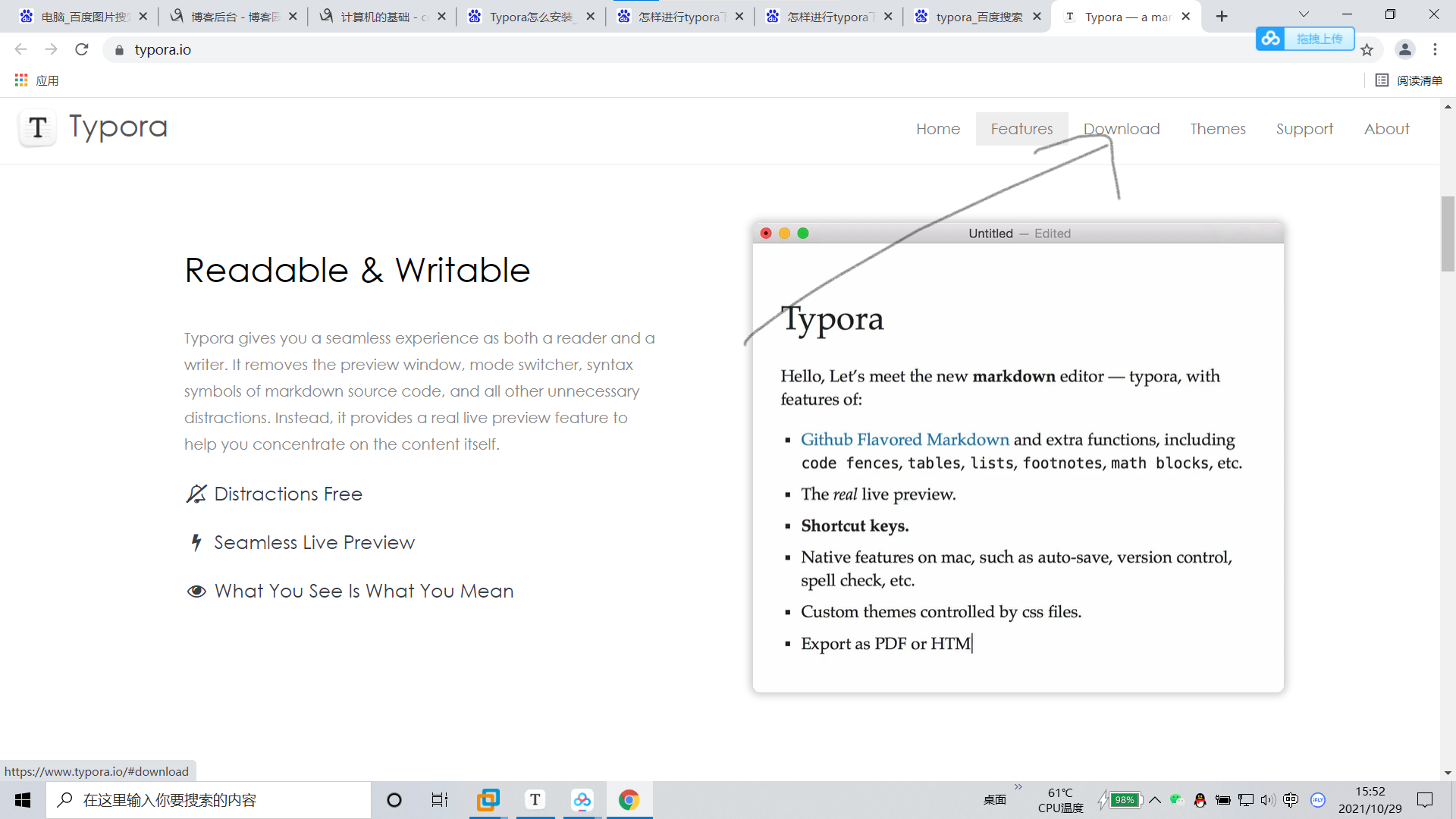This screenshot has height=819, width=1456.
Task: Go to the Themes page
Action: pyautogui.click(x=1217, y=129)
